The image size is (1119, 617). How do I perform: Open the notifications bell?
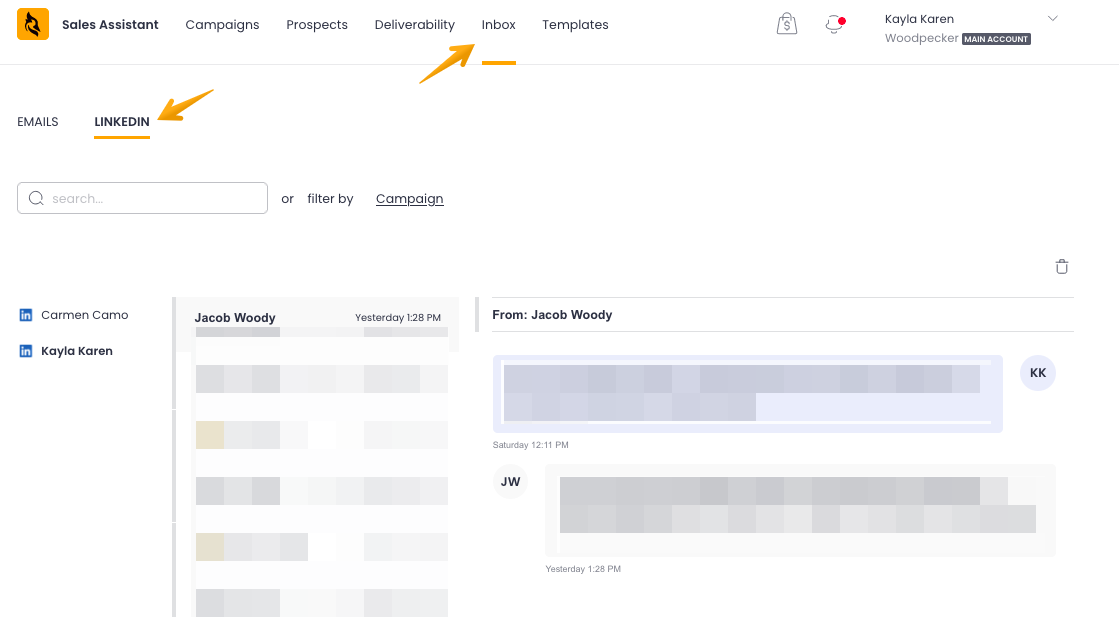click(x=834, y=24)
